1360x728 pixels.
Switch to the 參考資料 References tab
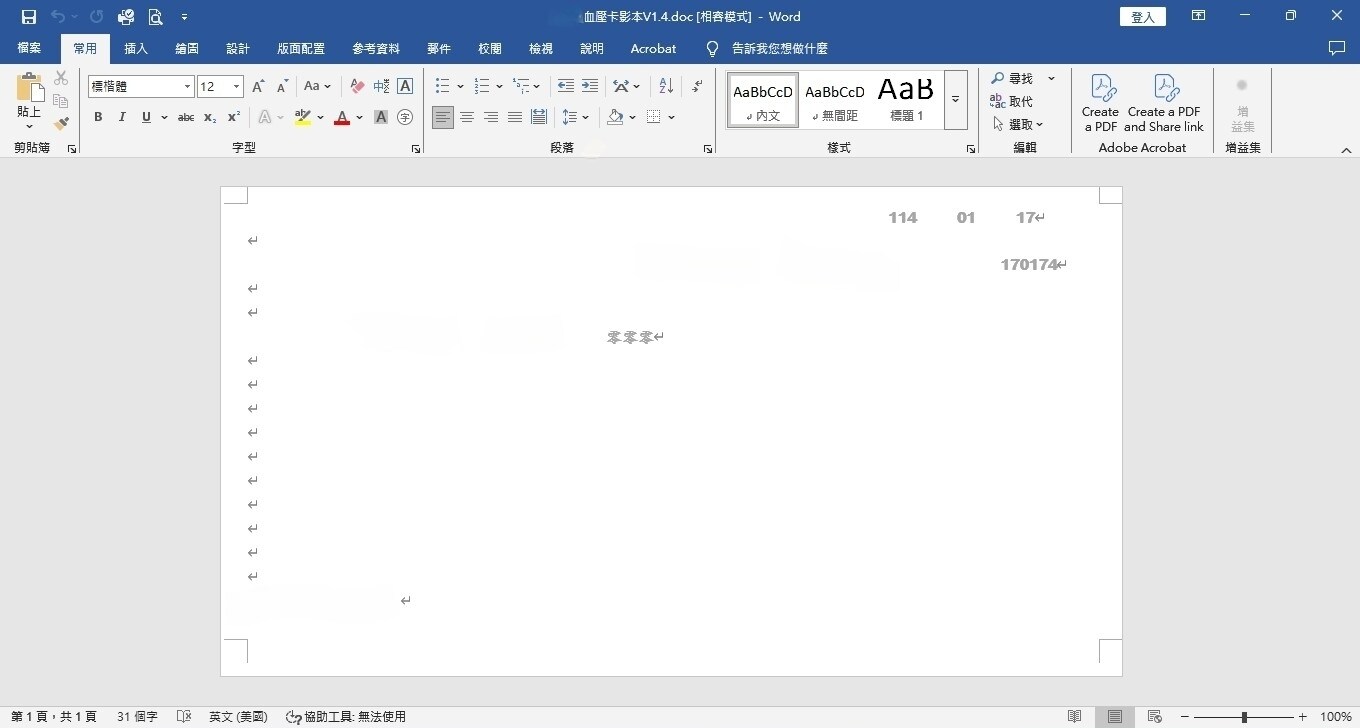376,48
